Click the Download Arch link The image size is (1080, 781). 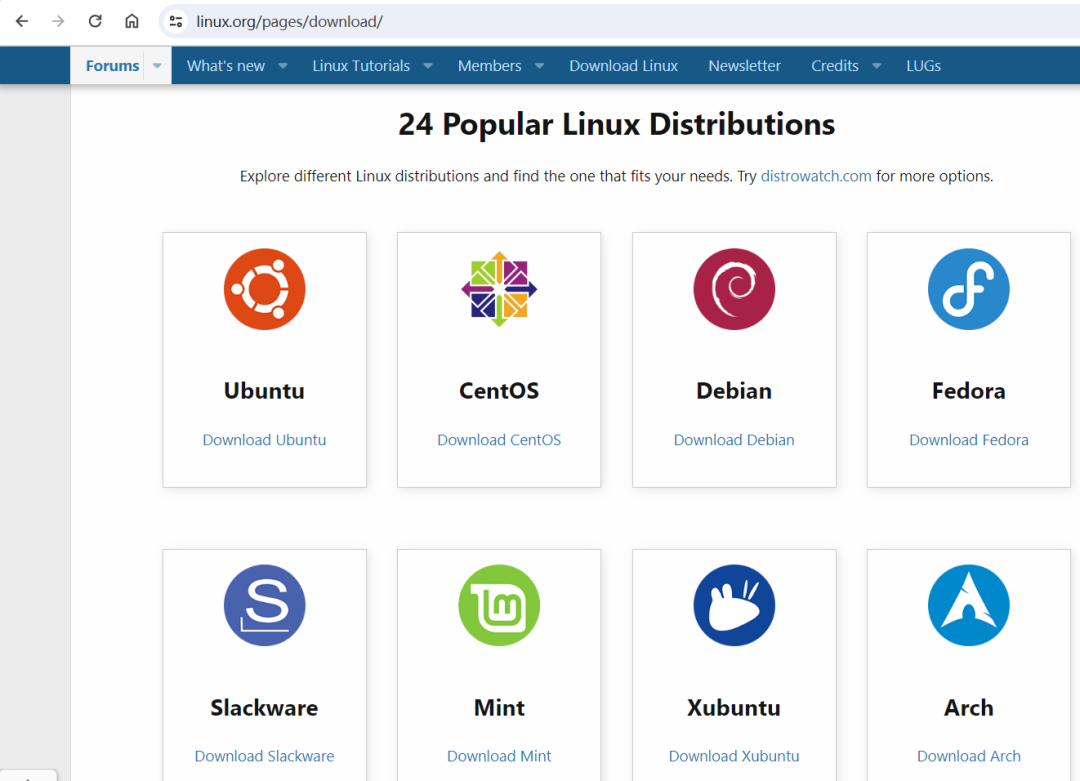coord(968,756)
